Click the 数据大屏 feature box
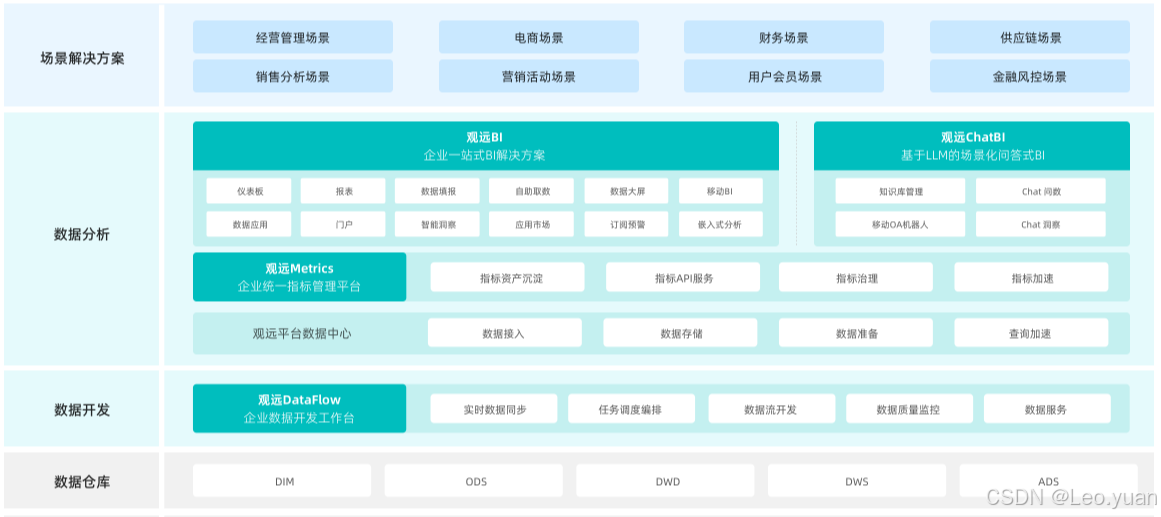 coord(627,191)
